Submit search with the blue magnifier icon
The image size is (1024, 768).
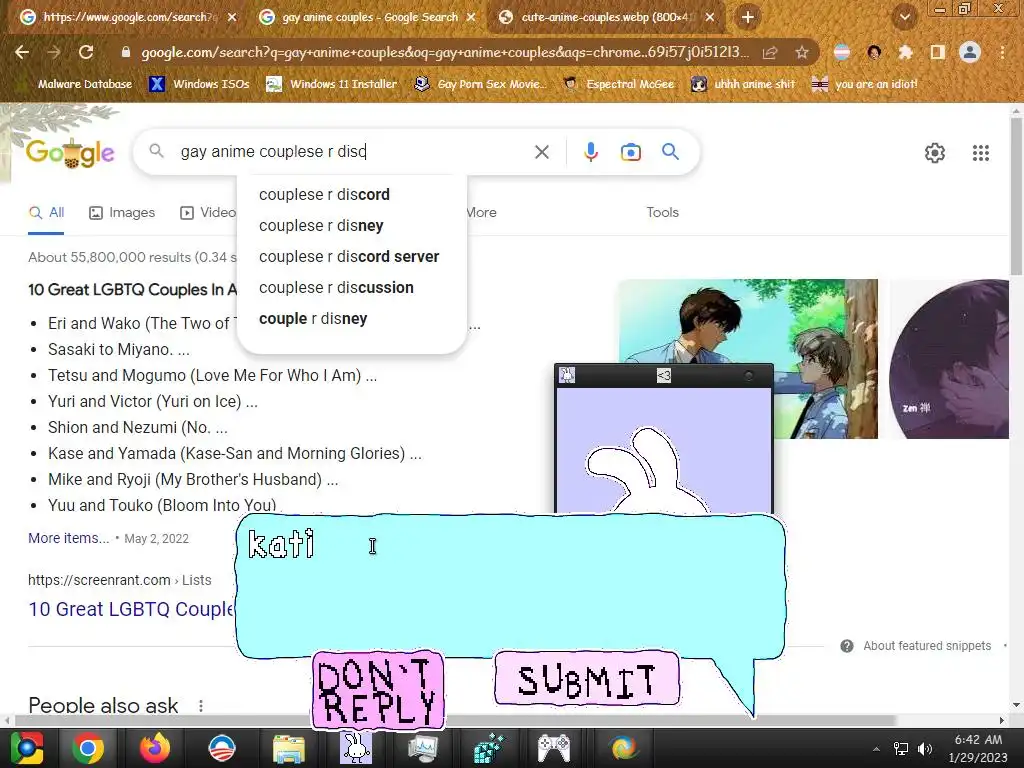670,152
